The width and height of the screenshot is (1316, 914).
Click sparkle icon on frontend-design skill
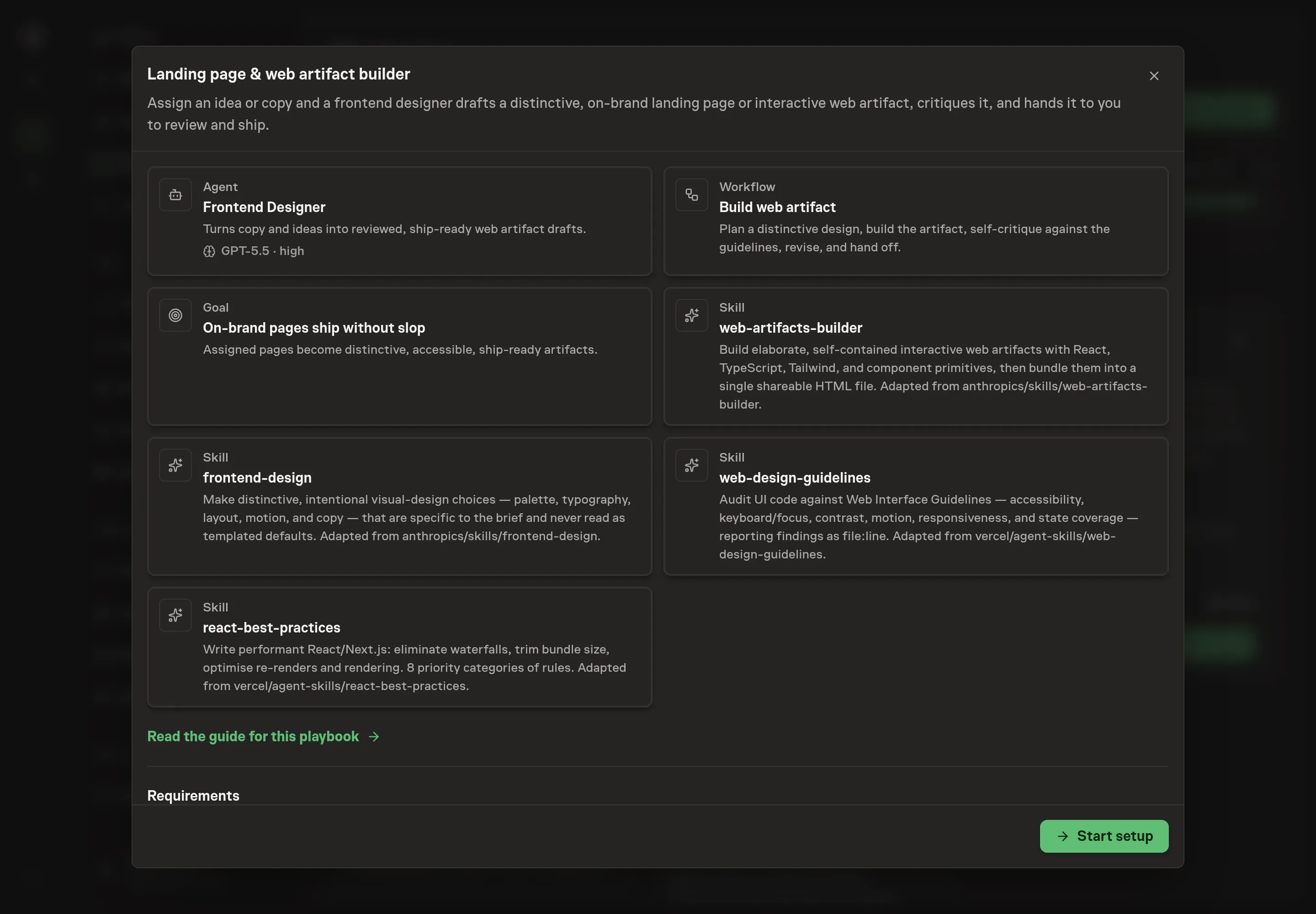coord(175,466)
